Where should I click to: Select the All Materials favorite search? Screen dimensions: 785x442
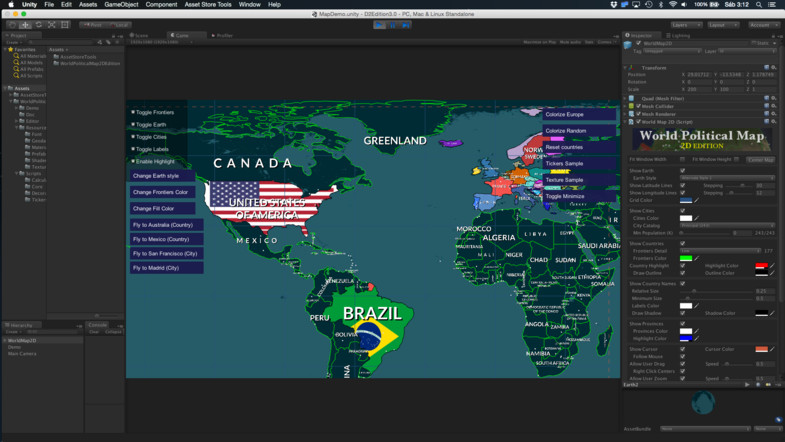click(30, 56)
